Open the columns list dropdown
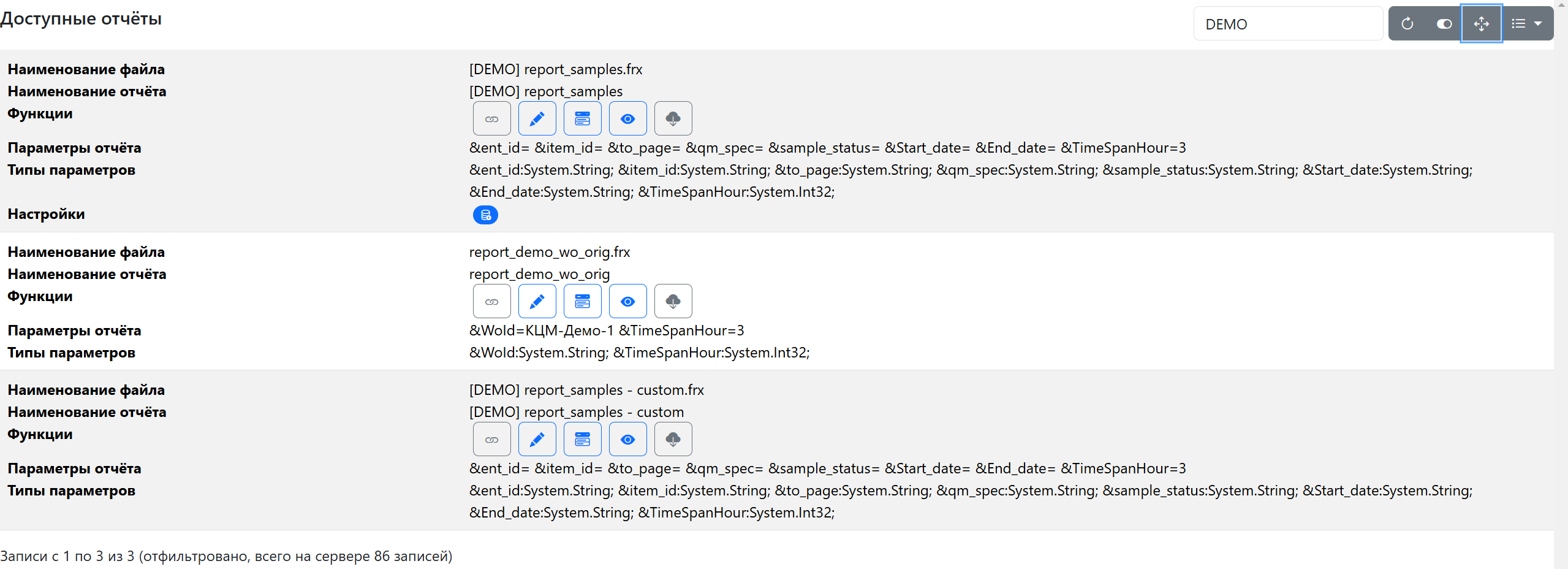The height and width of the screenshot is (569, 1568). click(x=1526, y=24)
